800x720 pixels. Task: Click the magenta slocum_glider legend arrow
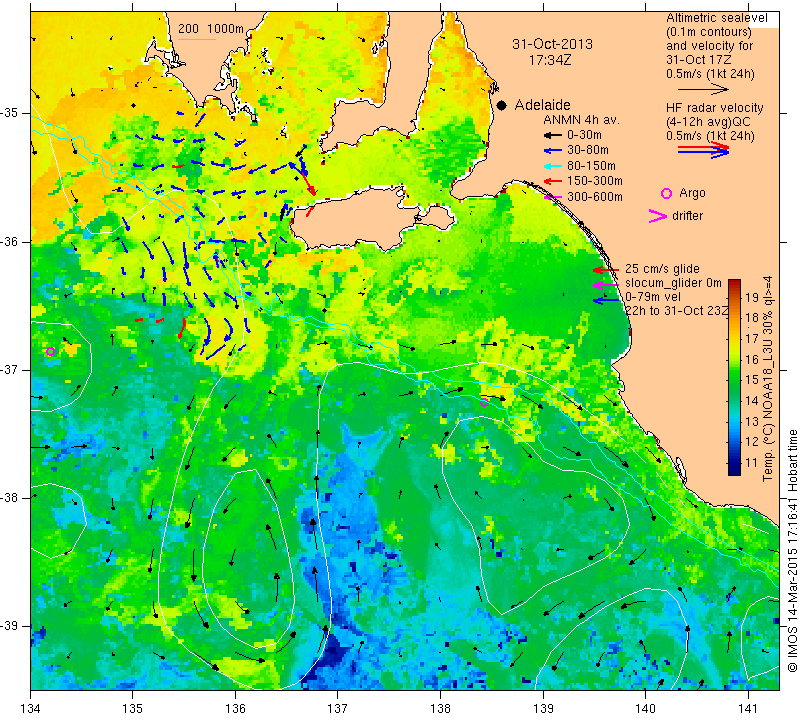pos(606,285)
